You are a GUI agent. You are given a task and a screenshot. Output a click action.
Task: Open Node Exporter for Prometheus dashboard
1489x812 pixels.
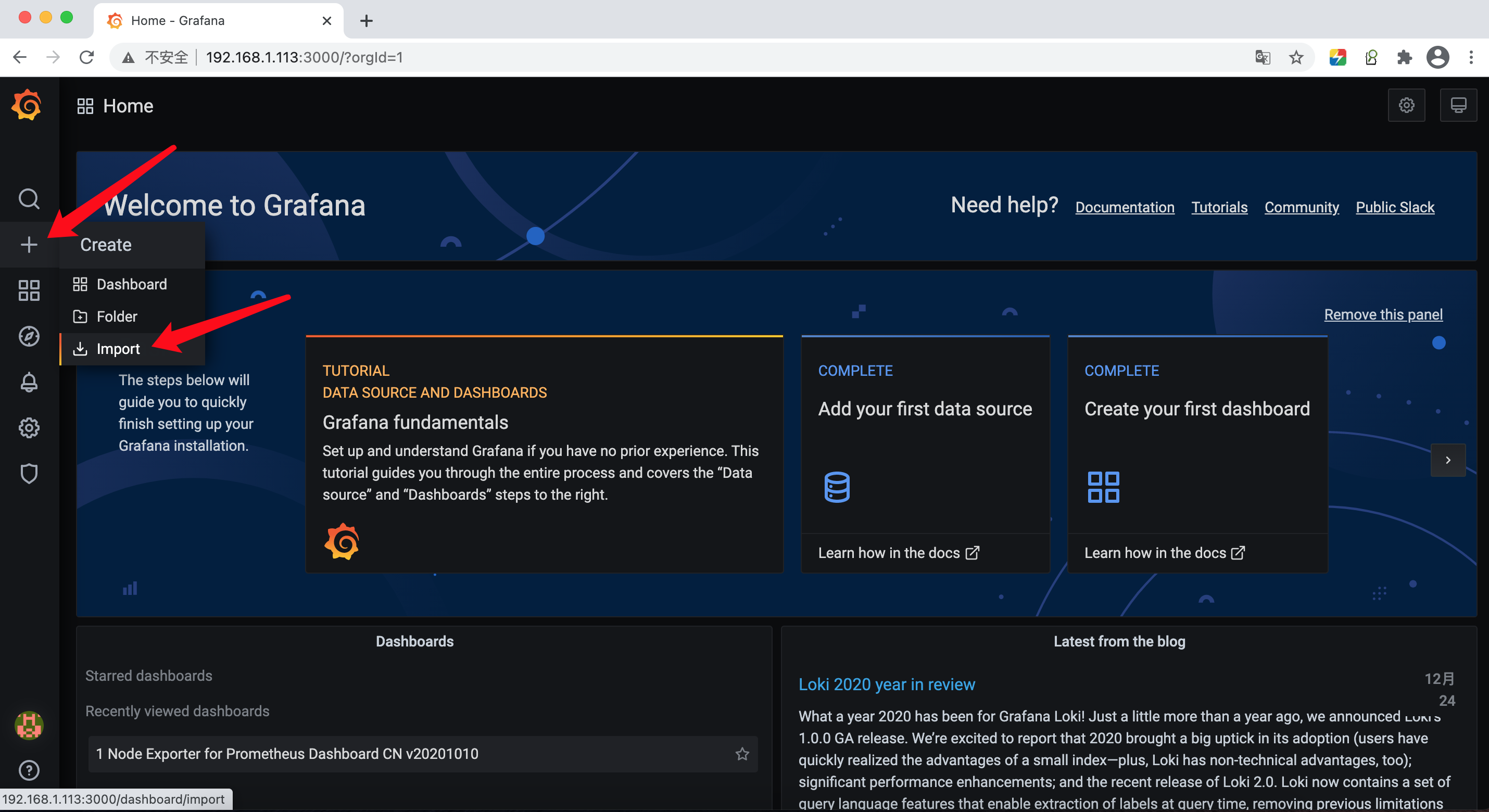423,754
